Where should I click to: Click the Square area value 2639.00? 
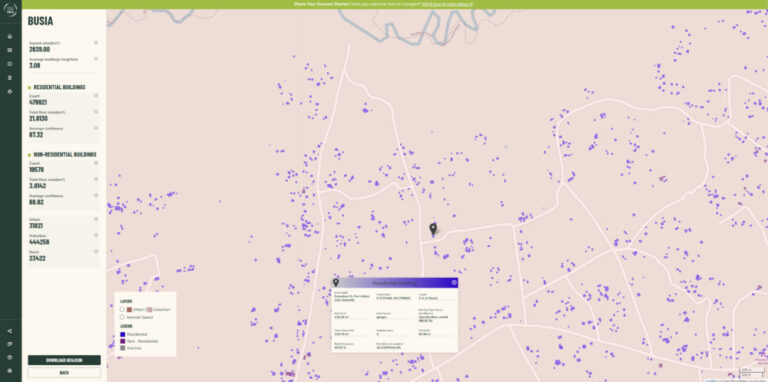(40, 49)
